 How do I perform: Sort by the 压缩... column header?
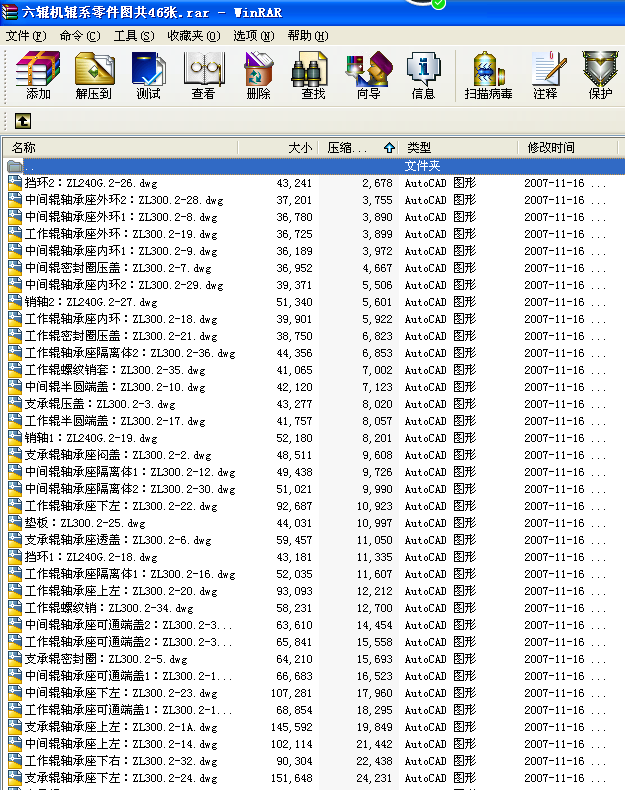pyautogui.click(x=359, y=148)
